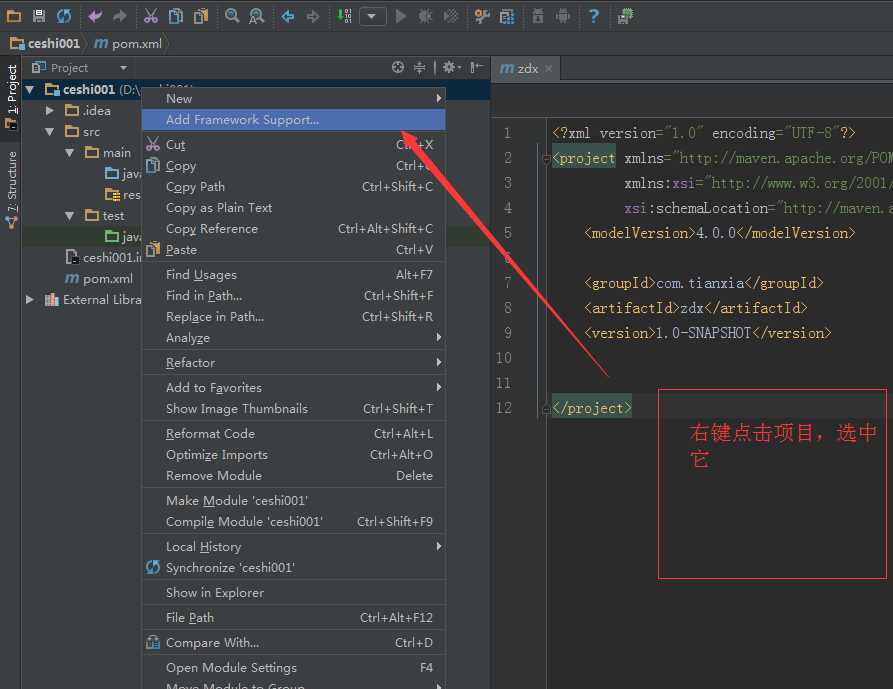The width and height of the screenshot is (893, 689).
Task: Choose Find Usages from context menu
Action: (293, 274)
